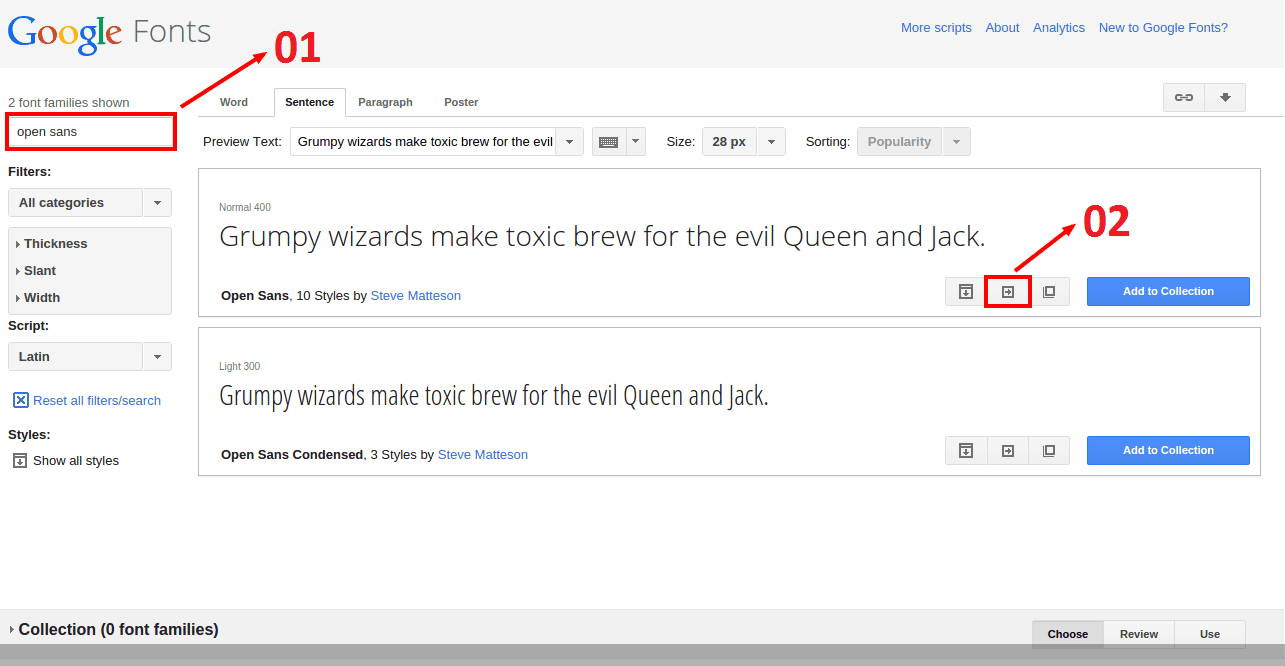Open Steve Matteson link under Open Sans

pos(416,296)
